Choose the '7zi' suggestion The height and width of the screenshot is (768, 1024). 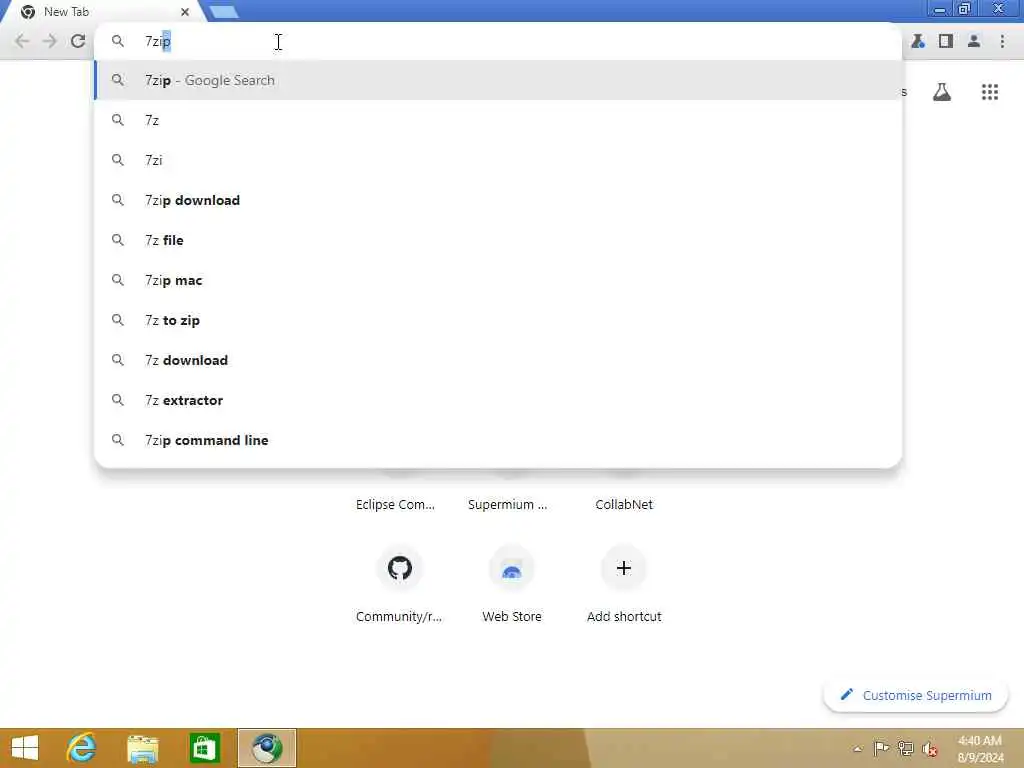tap(498, 160)
